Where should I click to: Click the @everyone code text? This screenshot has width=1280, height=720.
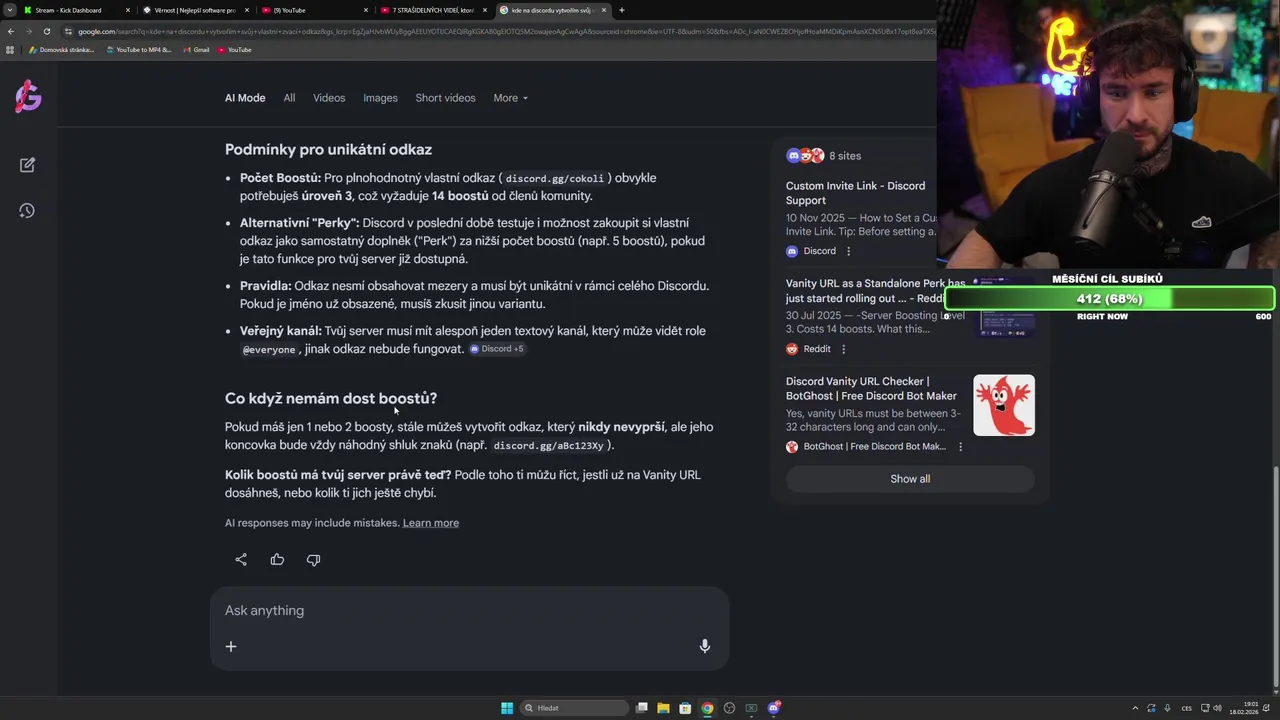[x=269, y=350]
